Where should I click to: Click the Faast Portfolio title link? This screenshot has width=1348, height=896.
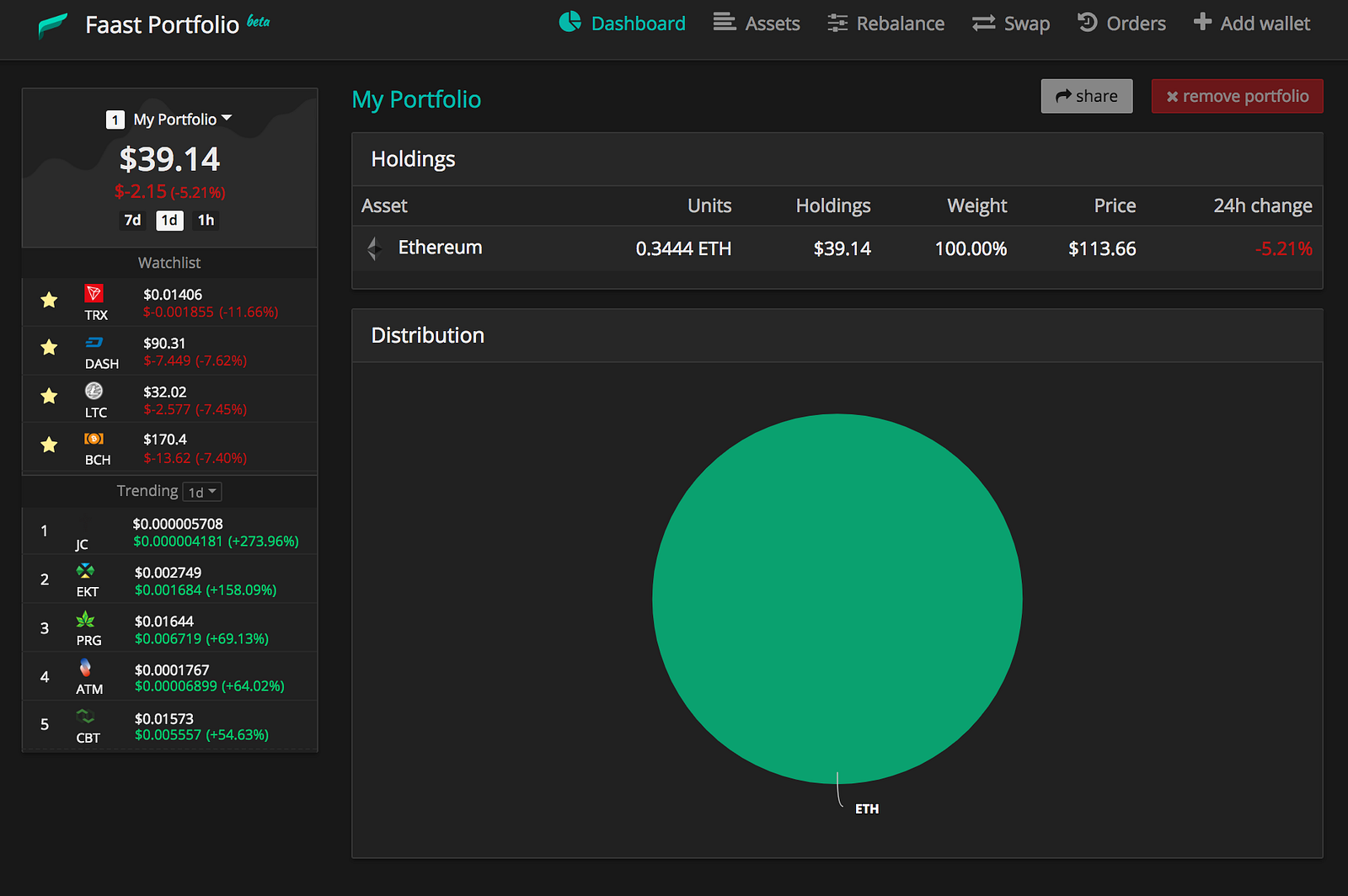[x=163, y=25]
